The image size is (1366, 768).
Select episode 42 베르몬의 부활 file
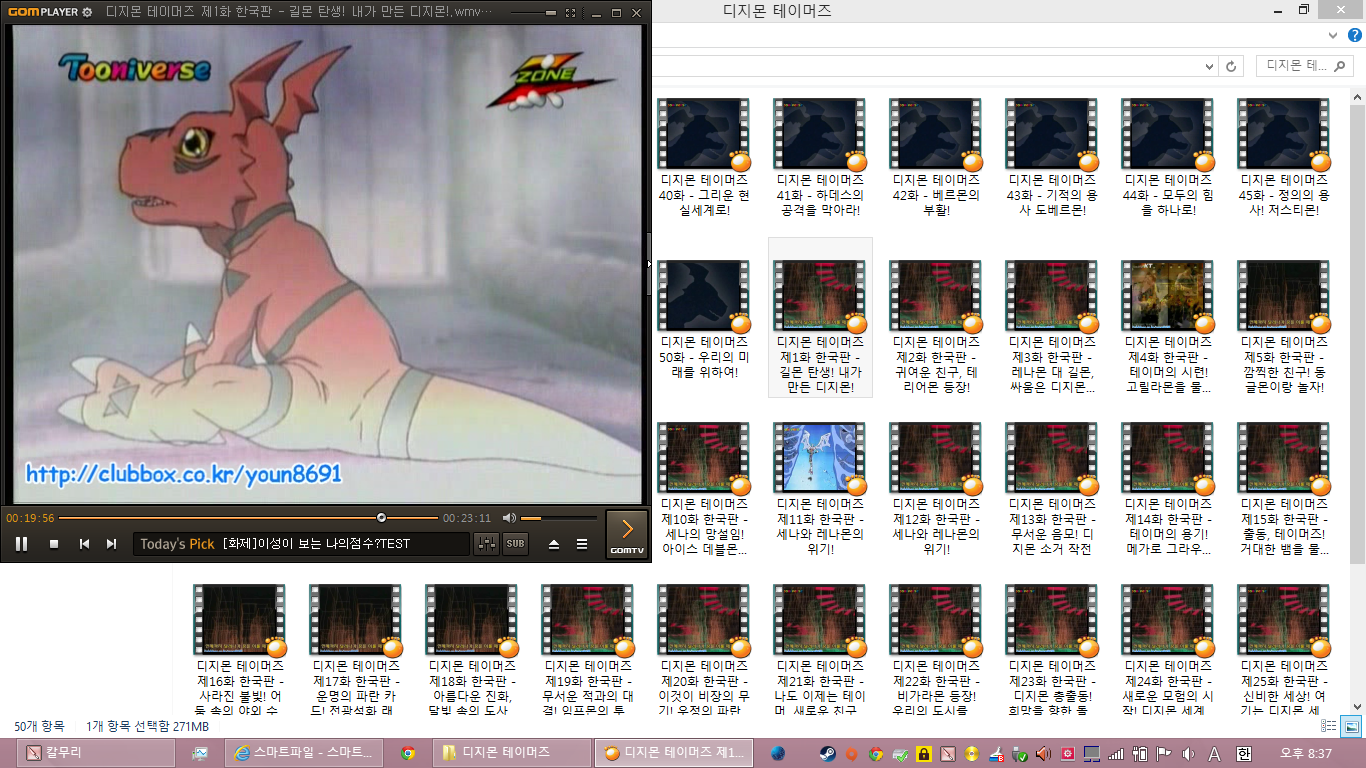[936, 158]
